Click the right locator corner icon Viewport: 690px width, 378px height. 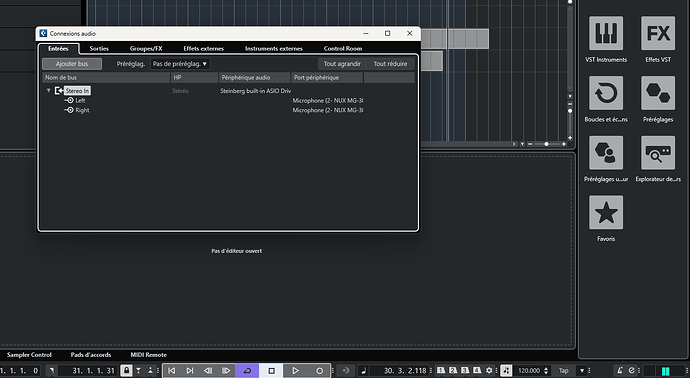pyautogui.click(x=51, y=371)
